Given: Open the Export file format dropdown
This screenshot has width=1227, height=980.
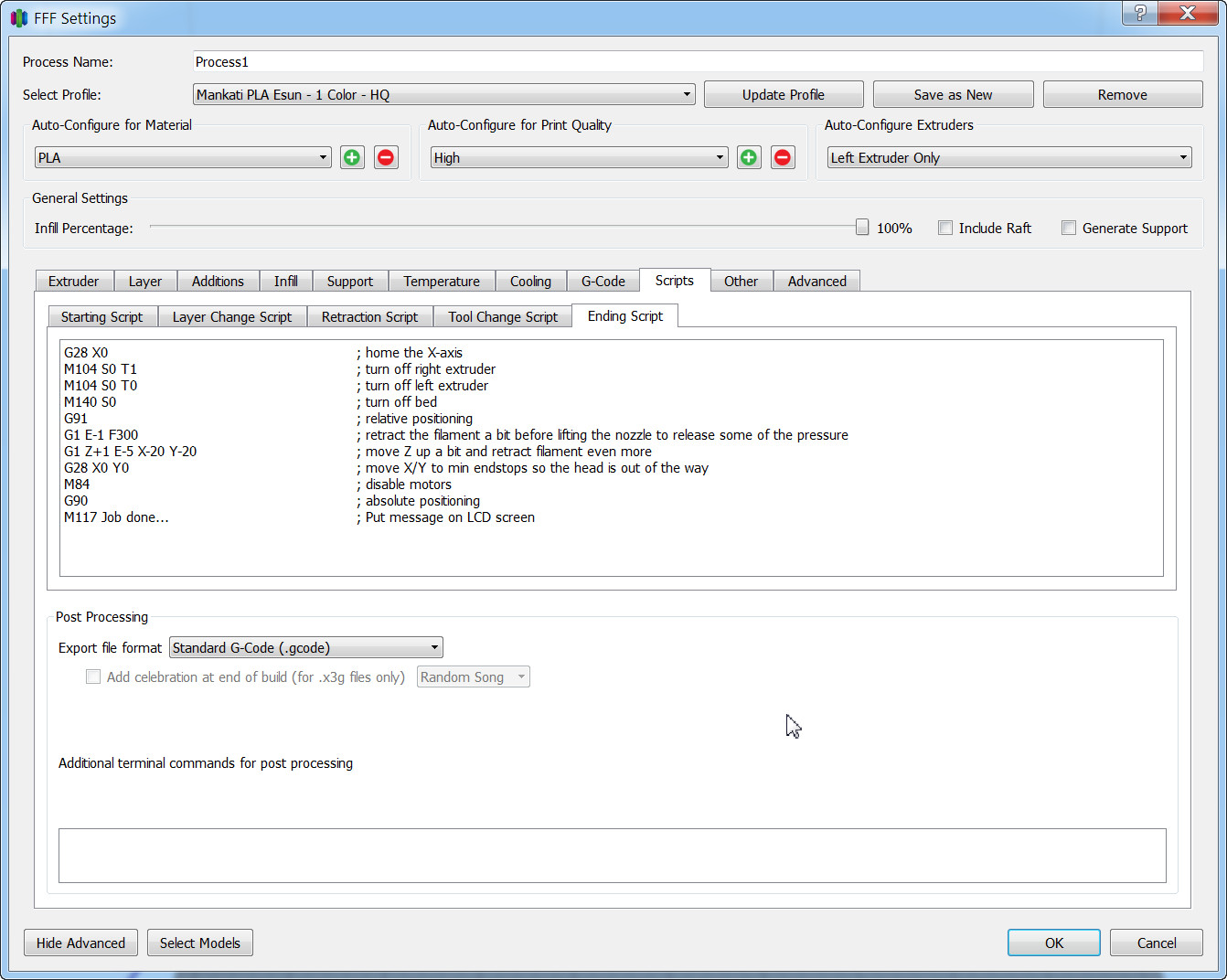Looking at the screenshot, I should coord(306,647).
